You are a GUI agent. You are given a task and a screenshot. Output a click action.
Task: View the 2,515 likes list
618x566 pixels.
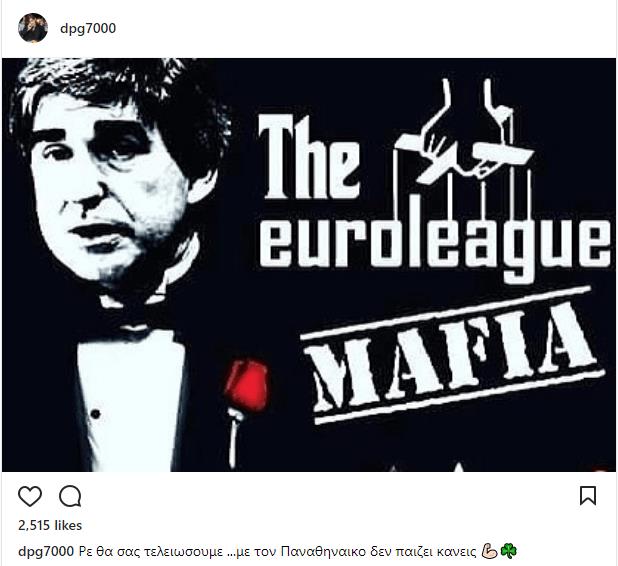(50, 525)
